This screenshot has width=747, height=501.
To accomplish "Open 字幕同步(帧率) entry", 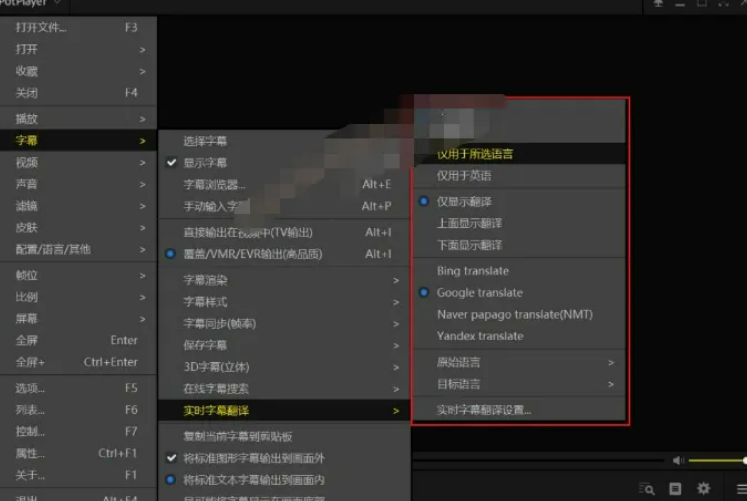I will tap(284, 324).
